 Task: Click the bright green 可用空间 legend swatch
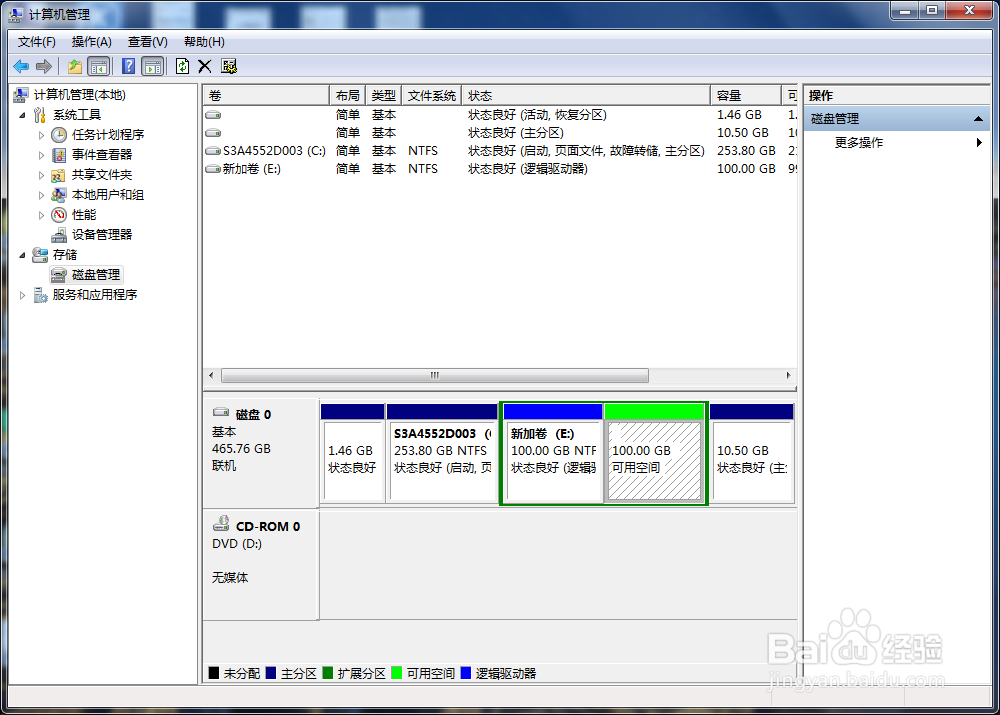[397, 673]
